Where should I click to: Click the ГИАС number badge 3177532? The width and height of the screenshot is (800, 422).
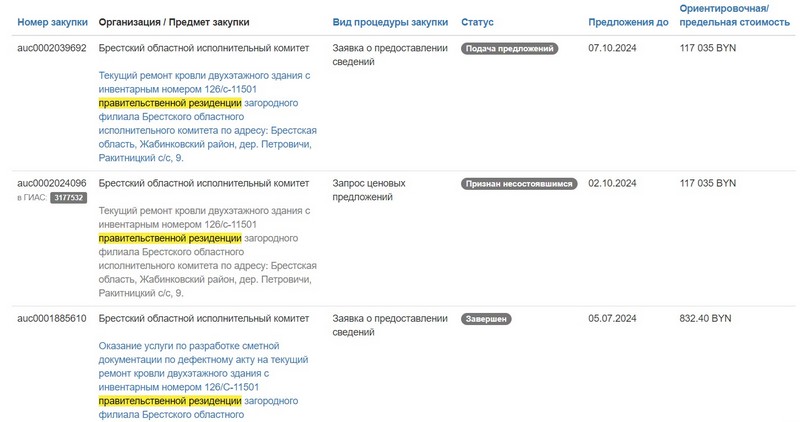pos(69,198)
